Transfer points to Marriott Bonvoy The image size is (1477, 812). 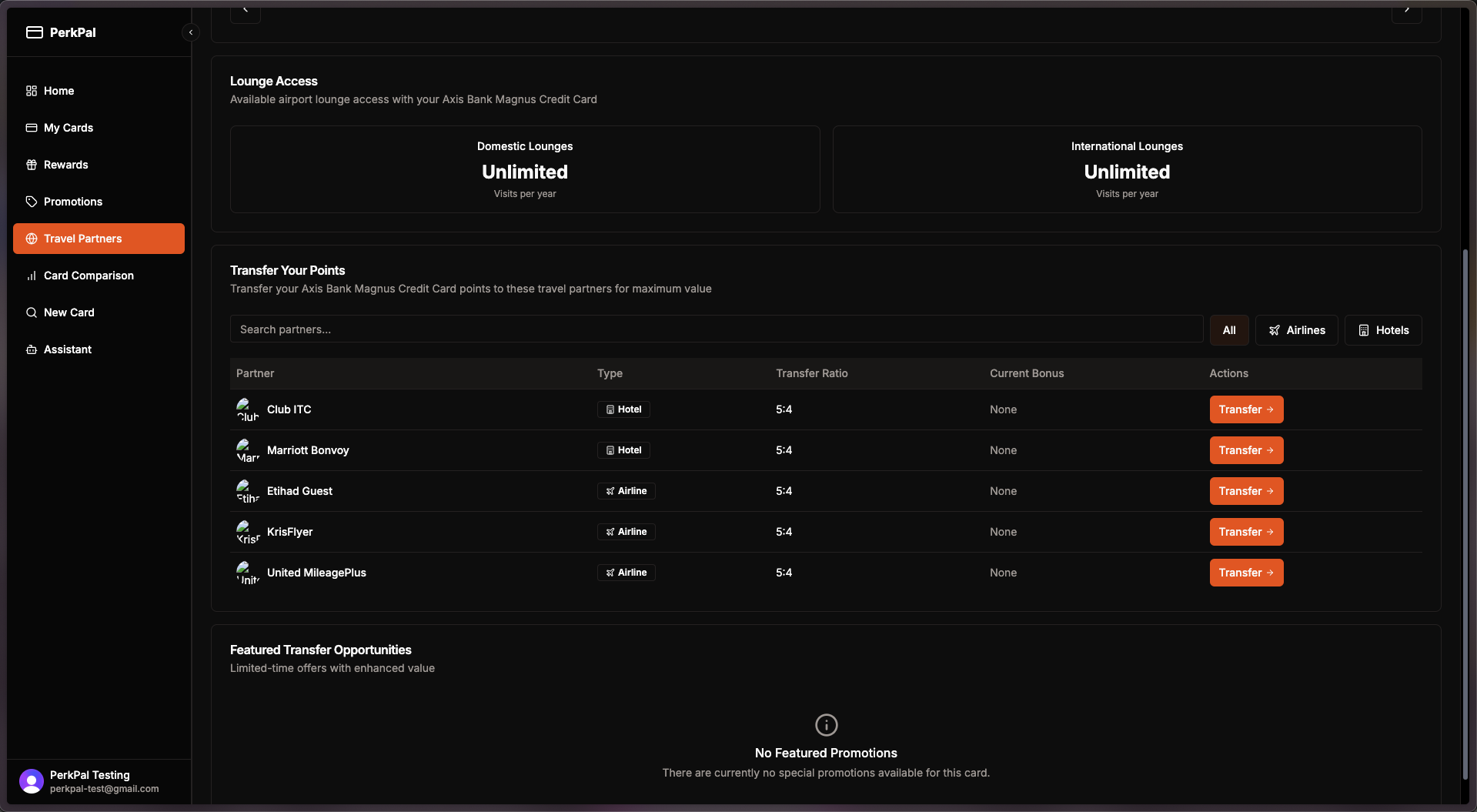(1247, 450)
